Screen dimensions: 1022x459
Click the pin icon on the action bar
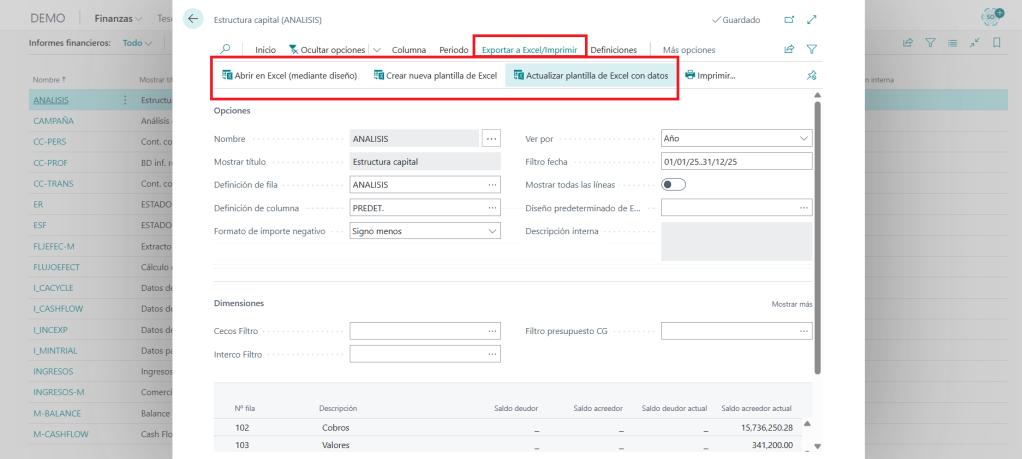pyautogui.click(x=810, y=75)
